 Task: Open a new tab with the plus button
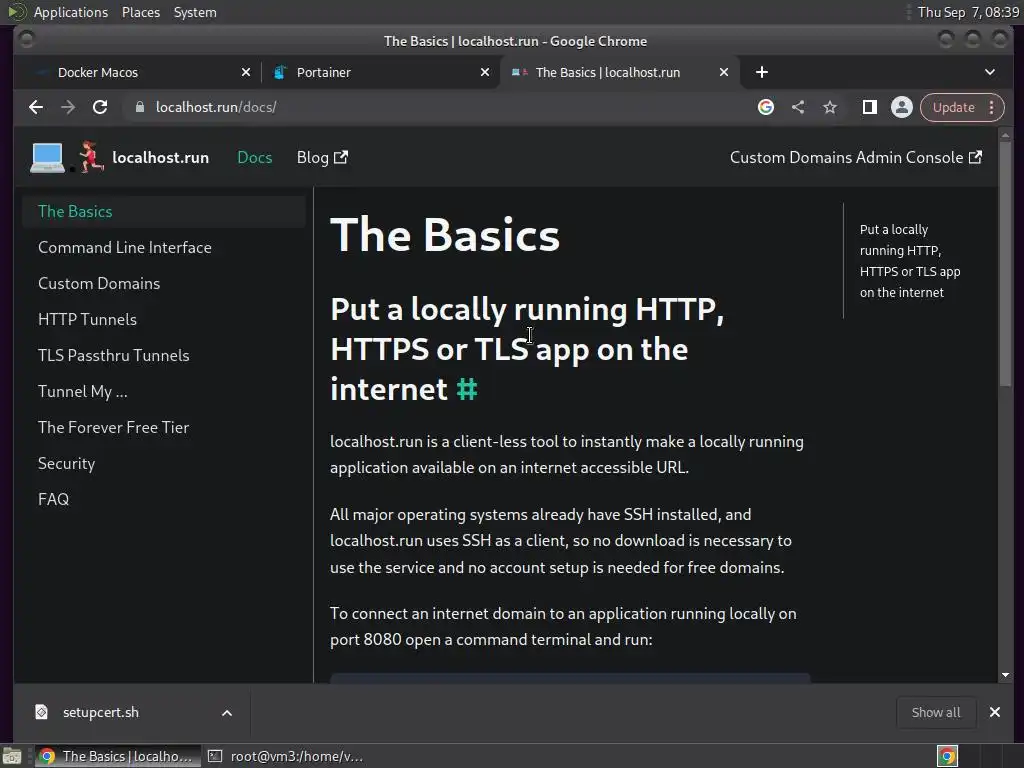(x=761, y=72)
